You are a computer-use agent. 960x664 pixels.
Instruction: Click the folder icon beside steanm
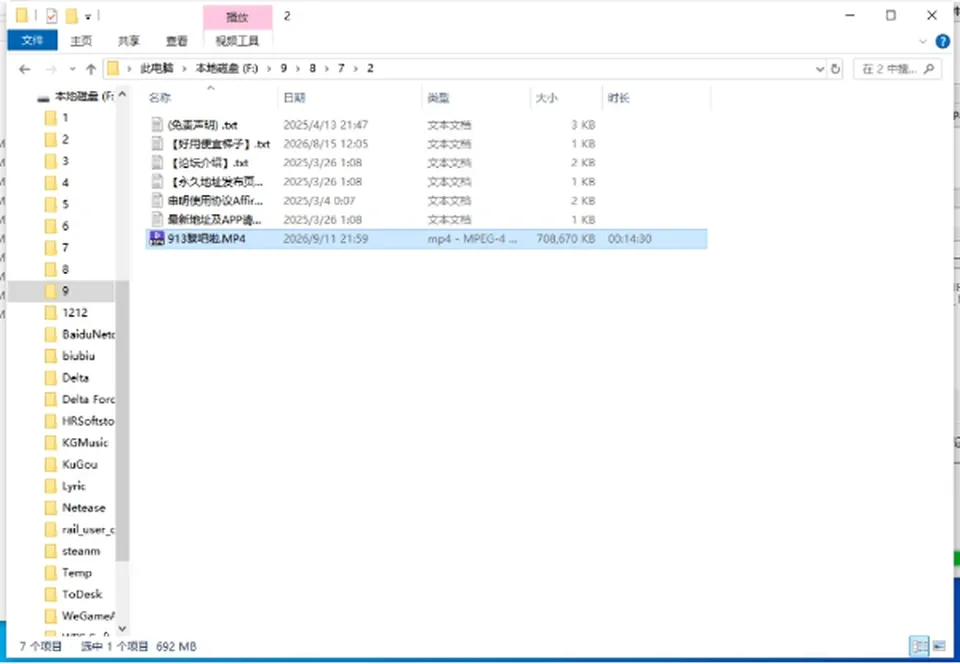coord(51,551)
